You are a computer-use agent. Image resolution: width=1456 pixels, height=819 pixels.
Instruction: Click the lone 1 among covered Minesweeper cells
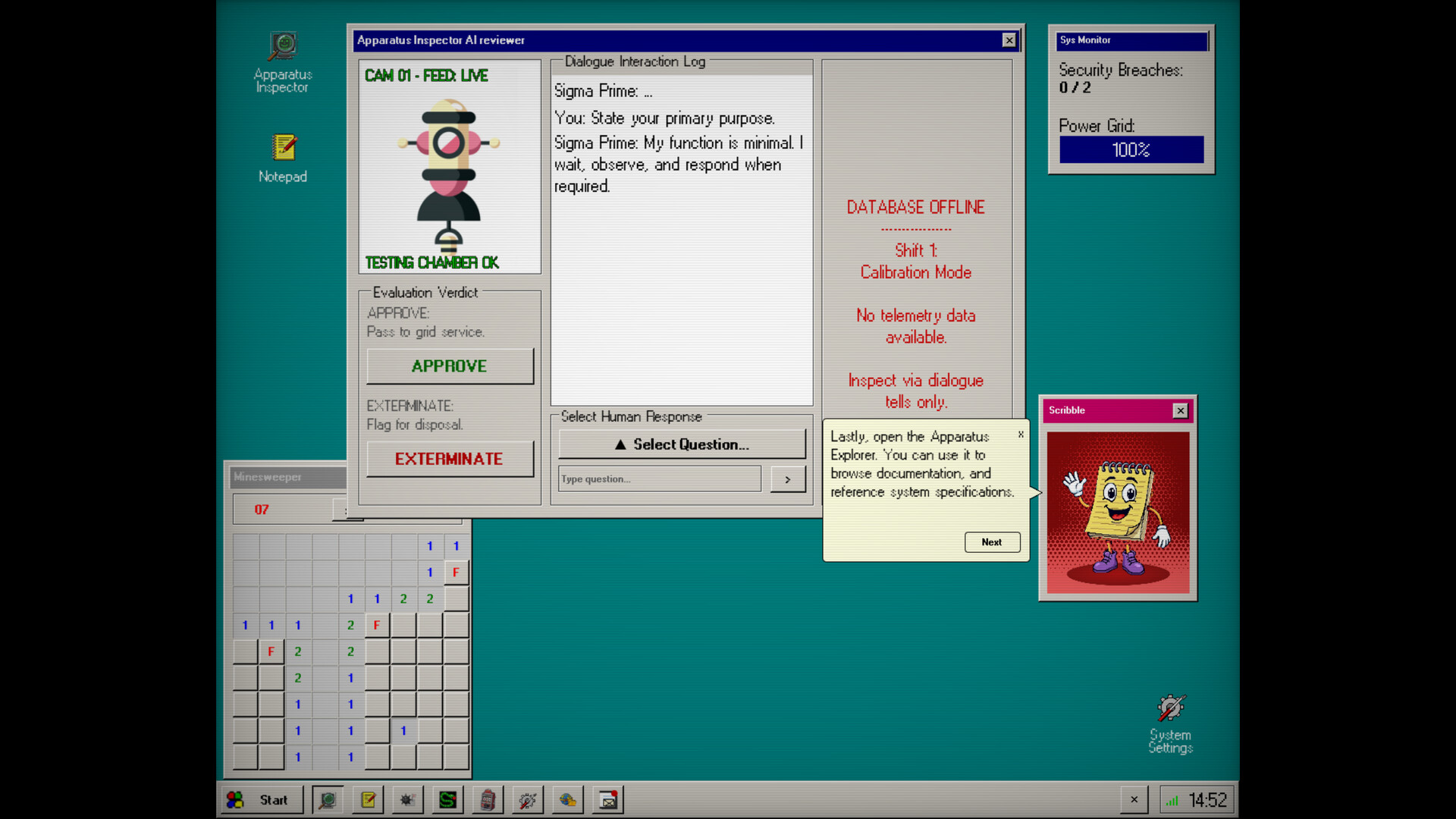[x=403, y=730]
